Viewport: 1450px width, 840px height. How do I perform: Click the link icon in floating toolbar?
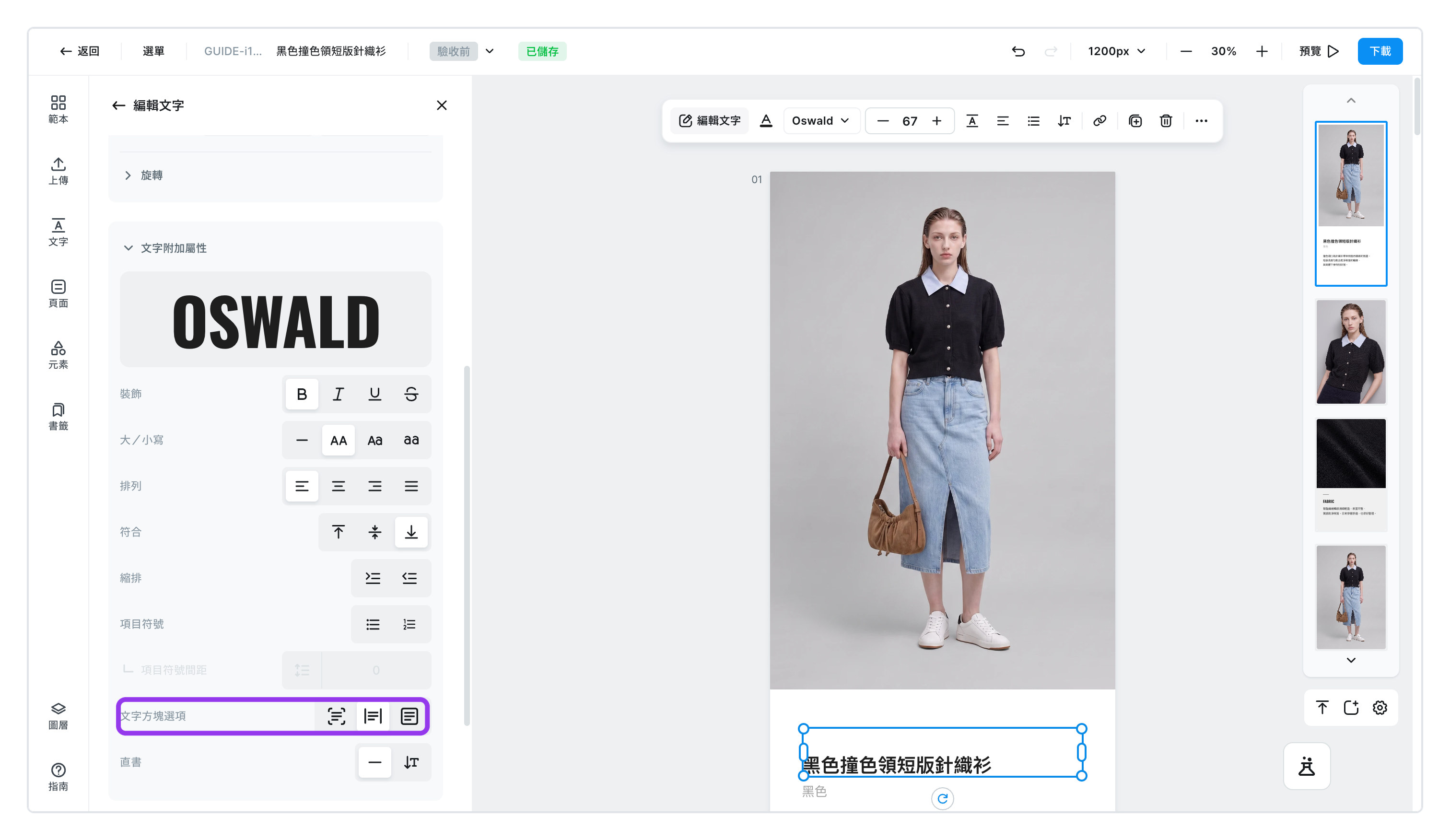coord(1099,121)
